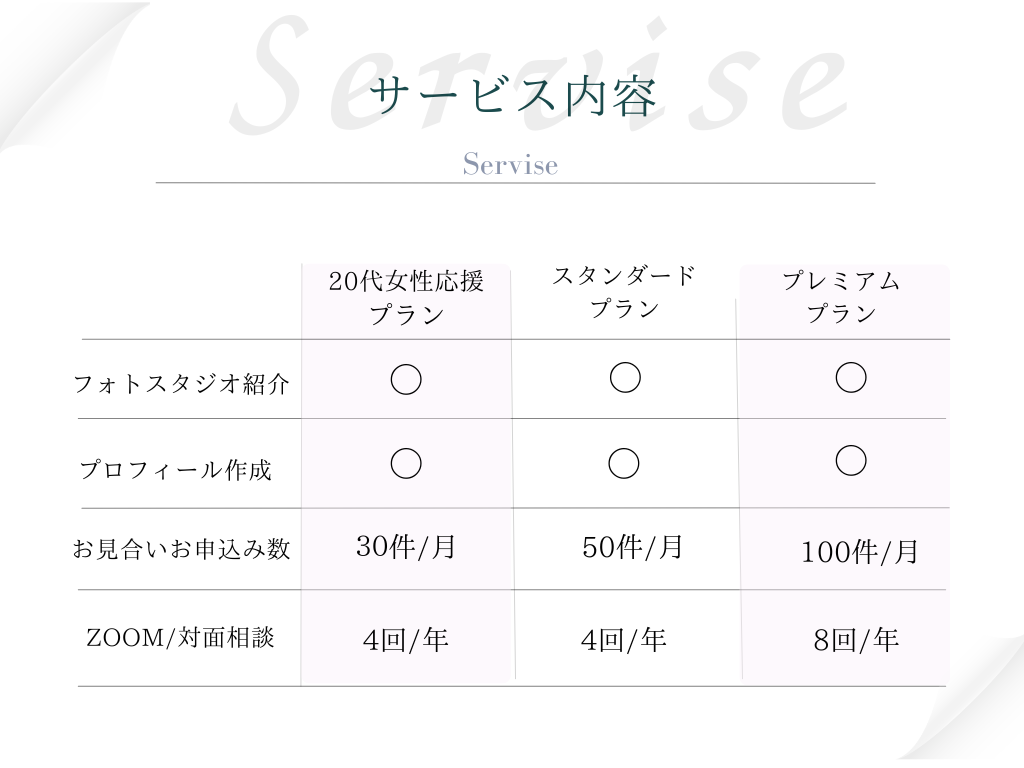Image resolution: width=1024 pixels, height=768 pixels.
Task: Click the プロフィール作成 row label
Action: click(x=176, y=470)
